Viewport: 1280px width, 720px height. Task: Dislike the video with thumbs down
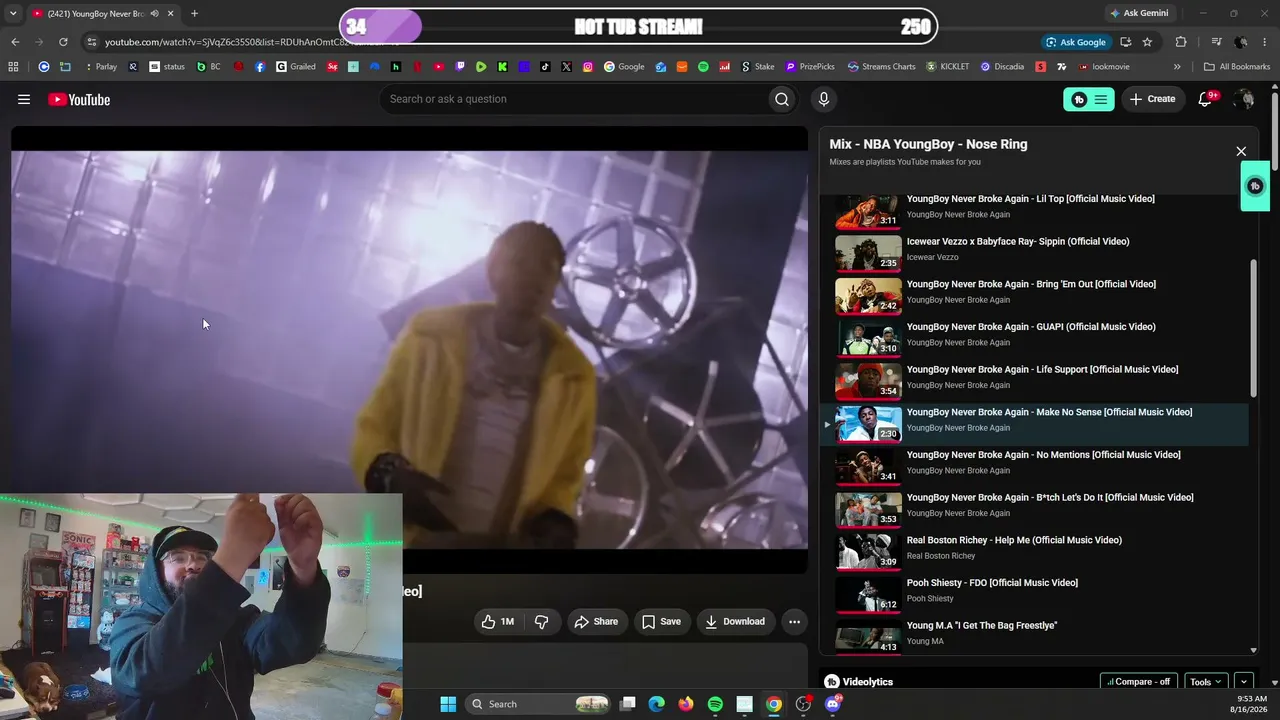pos(542,621)
